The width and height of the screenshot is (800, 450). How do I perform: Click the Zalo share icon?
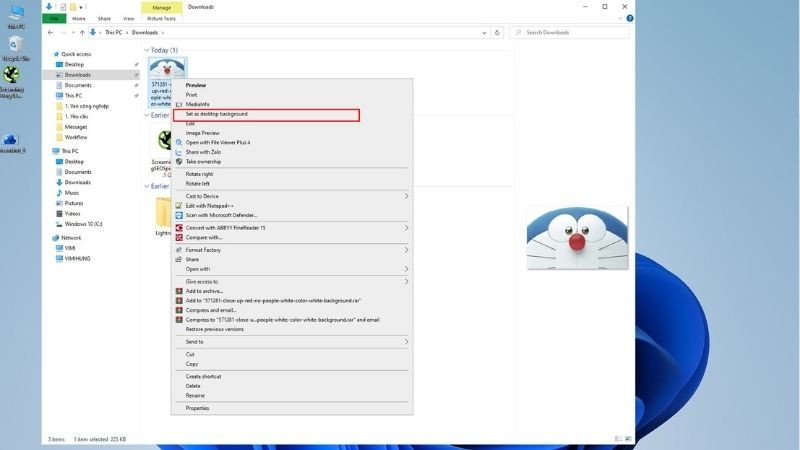coord(179,152)
